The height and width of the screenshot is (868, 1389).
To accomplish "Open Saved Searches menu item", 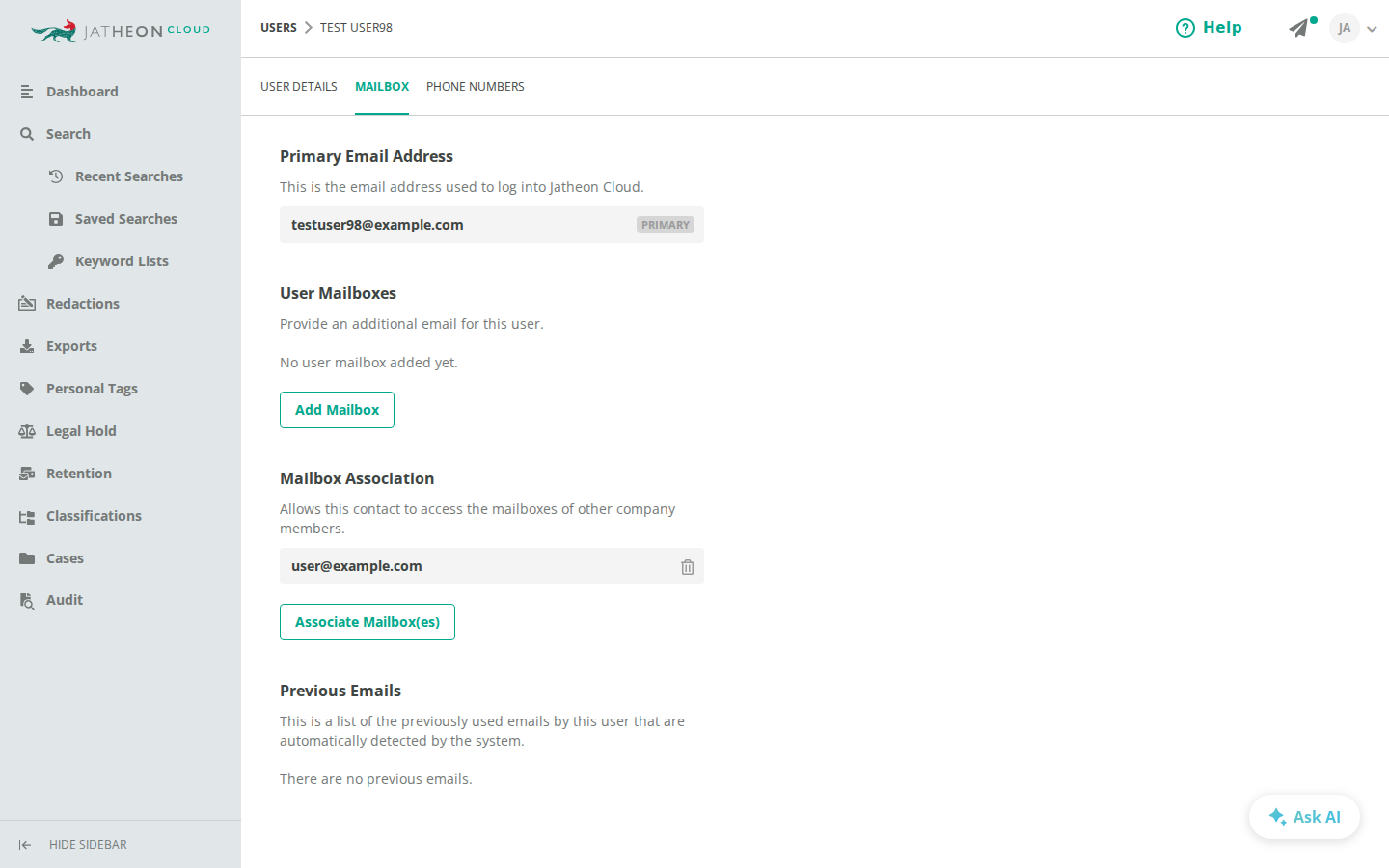I will point(126,219).
